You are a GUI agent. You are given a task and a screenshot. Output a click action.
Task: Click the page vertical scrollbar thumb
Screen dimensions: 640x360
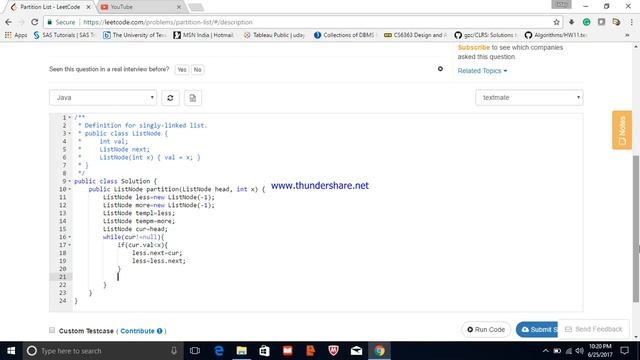pyautogui.click(x=636, y=229)
